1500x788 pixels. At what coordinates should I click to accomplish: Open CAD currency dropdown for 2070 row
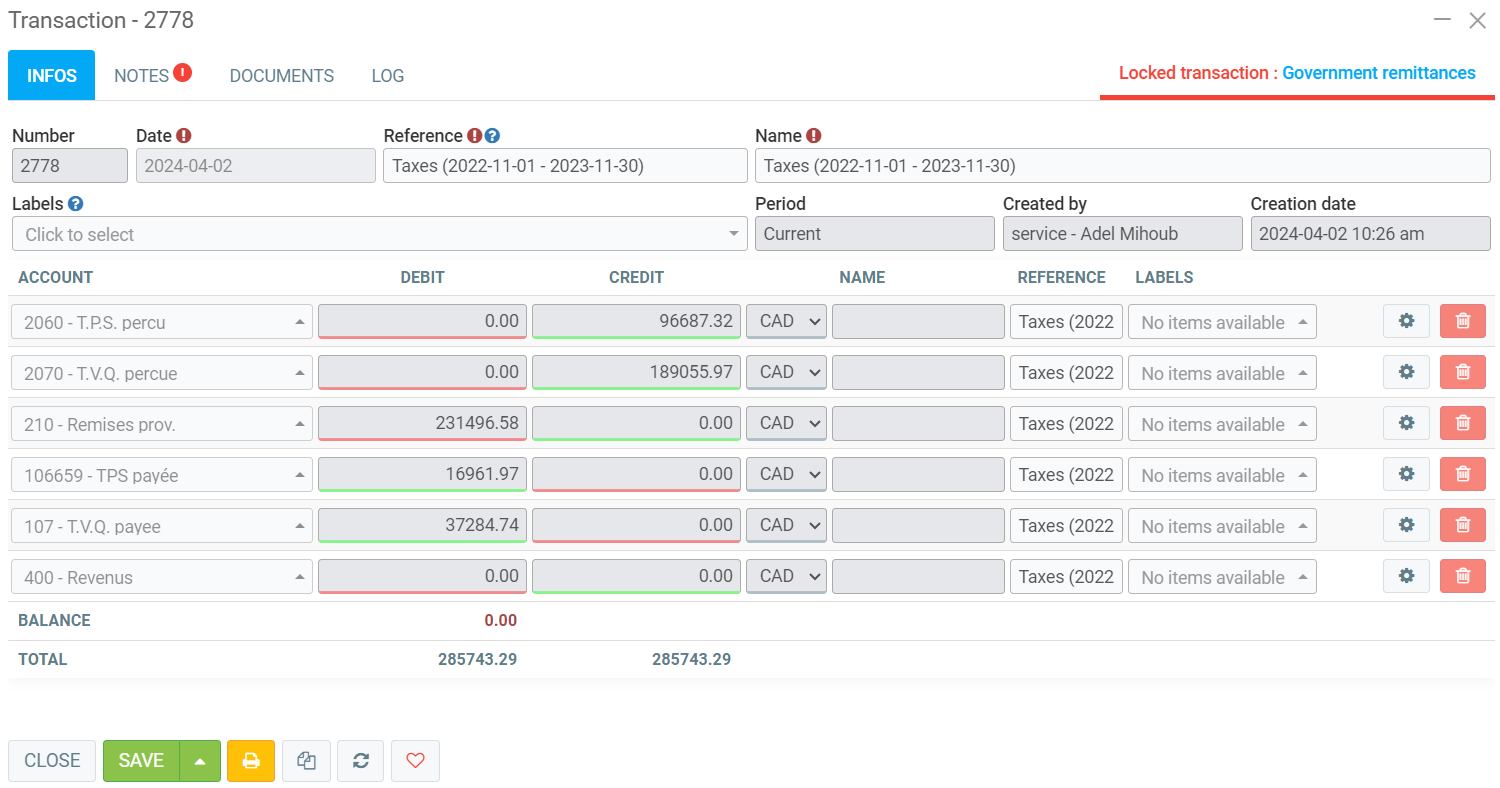[786, 373]
